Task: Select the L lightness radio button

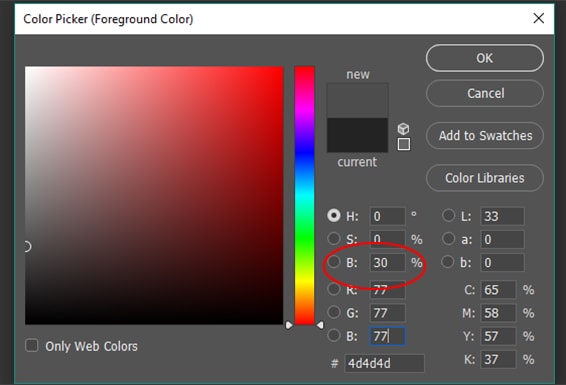Action: (x=448, y=215)
